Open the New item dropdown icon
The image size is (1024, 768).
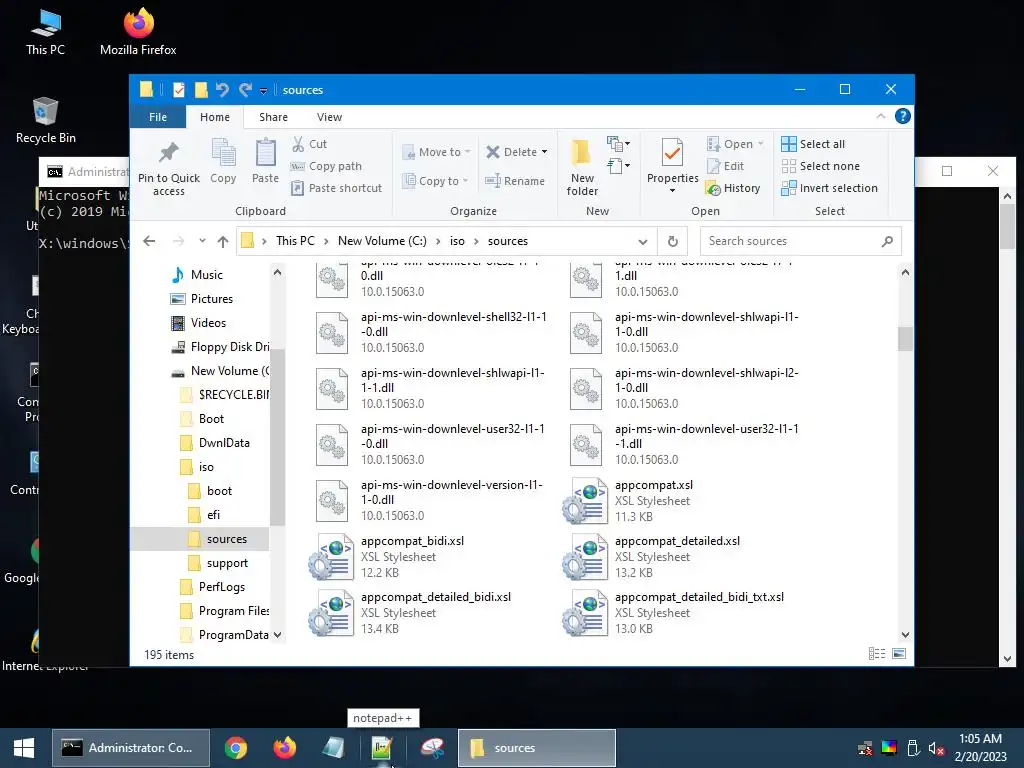click(x=618, y=144)
